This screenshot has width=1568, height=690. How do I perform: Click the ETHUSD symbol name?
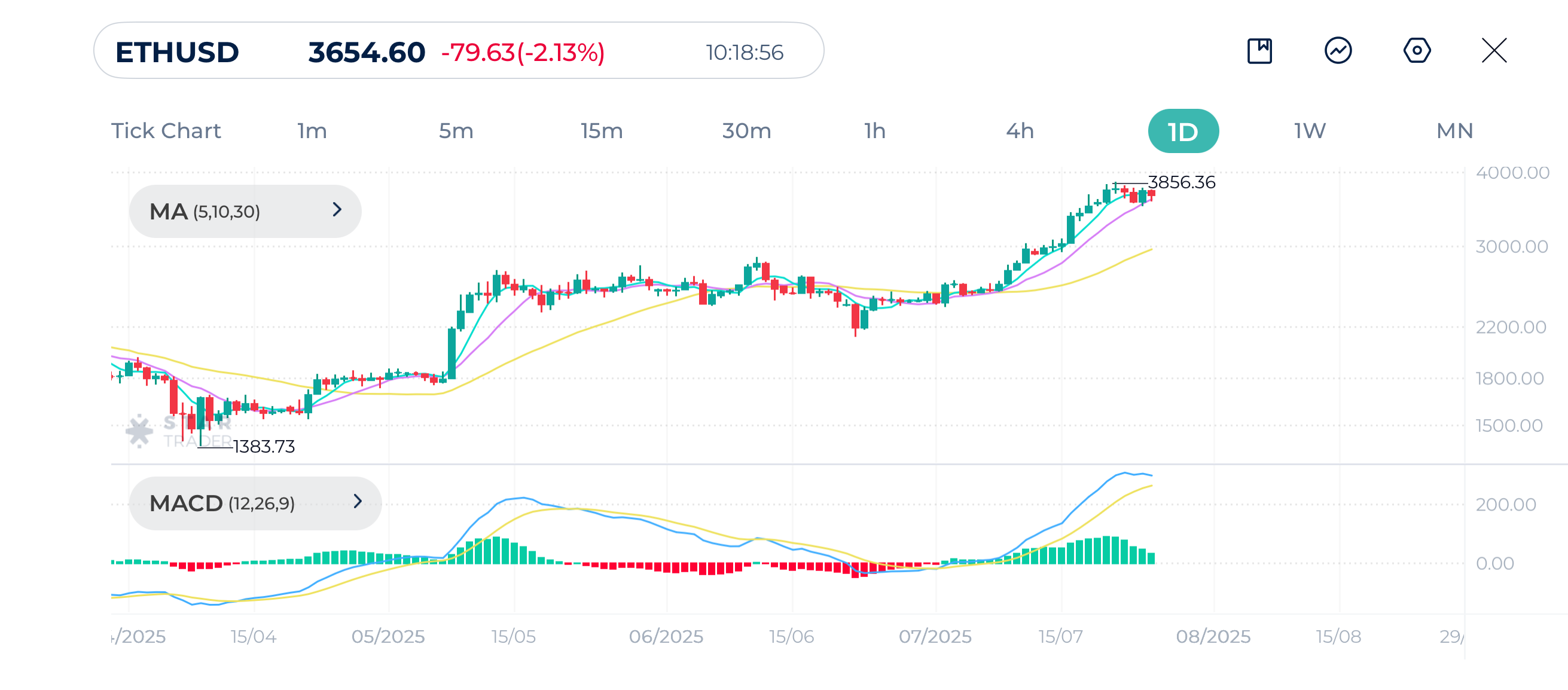(177, 53)
